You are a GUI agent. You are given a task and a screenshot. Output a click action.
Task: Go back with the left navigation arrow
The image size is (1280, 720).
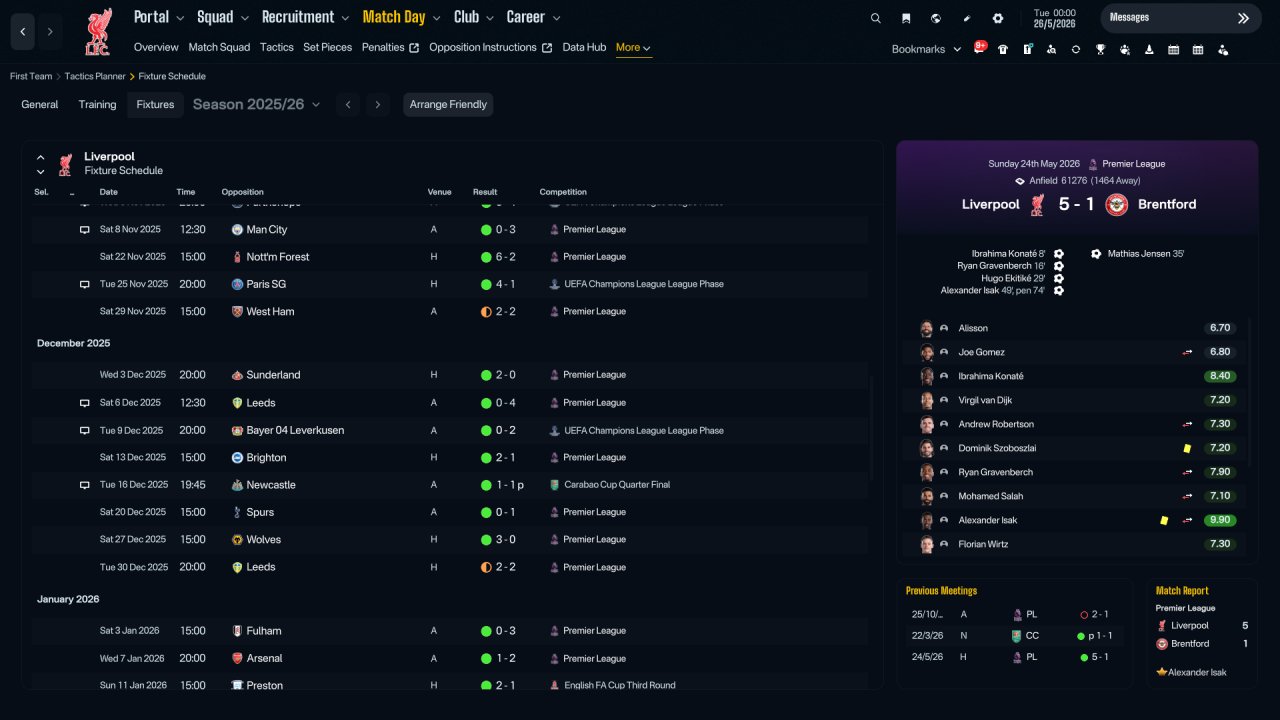tap(23, 32)
